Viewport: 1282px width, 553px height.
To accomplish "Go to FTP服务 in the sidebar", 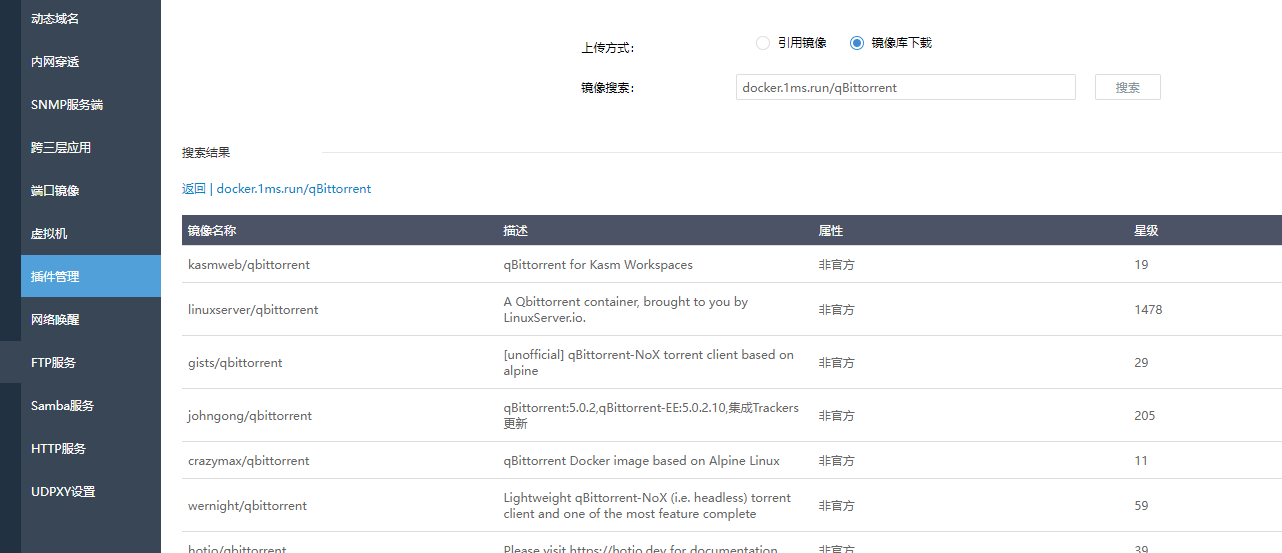I will [x=90, y=363].
